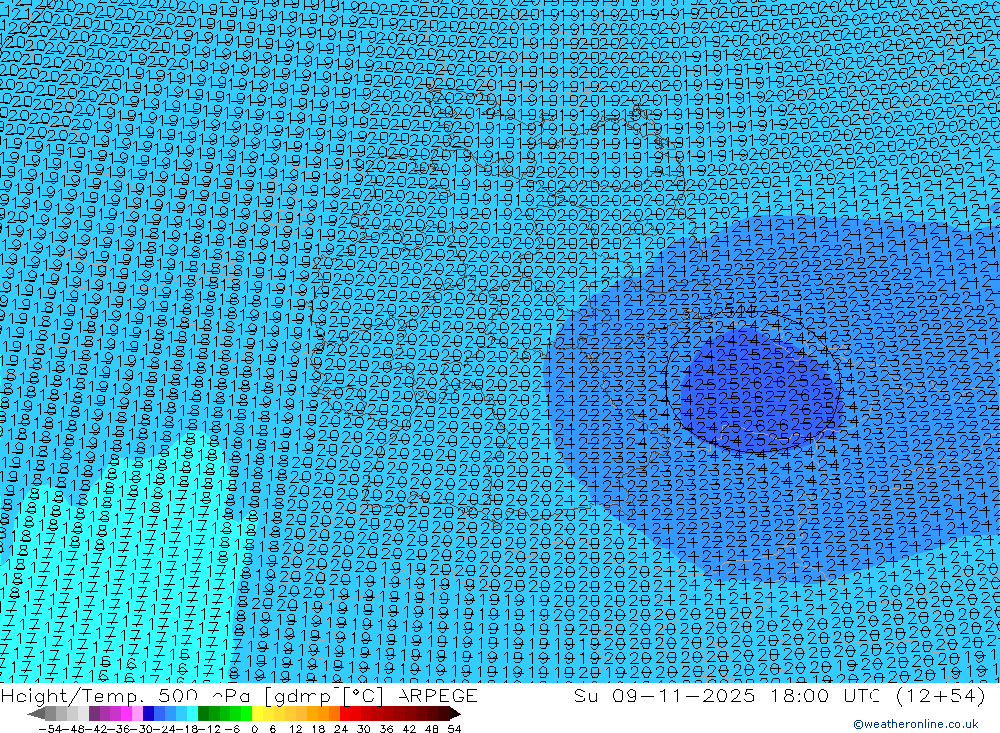Click the positive 30 legend value
This screenshot has height=733, width=1000.
click(x=364, y=729)
